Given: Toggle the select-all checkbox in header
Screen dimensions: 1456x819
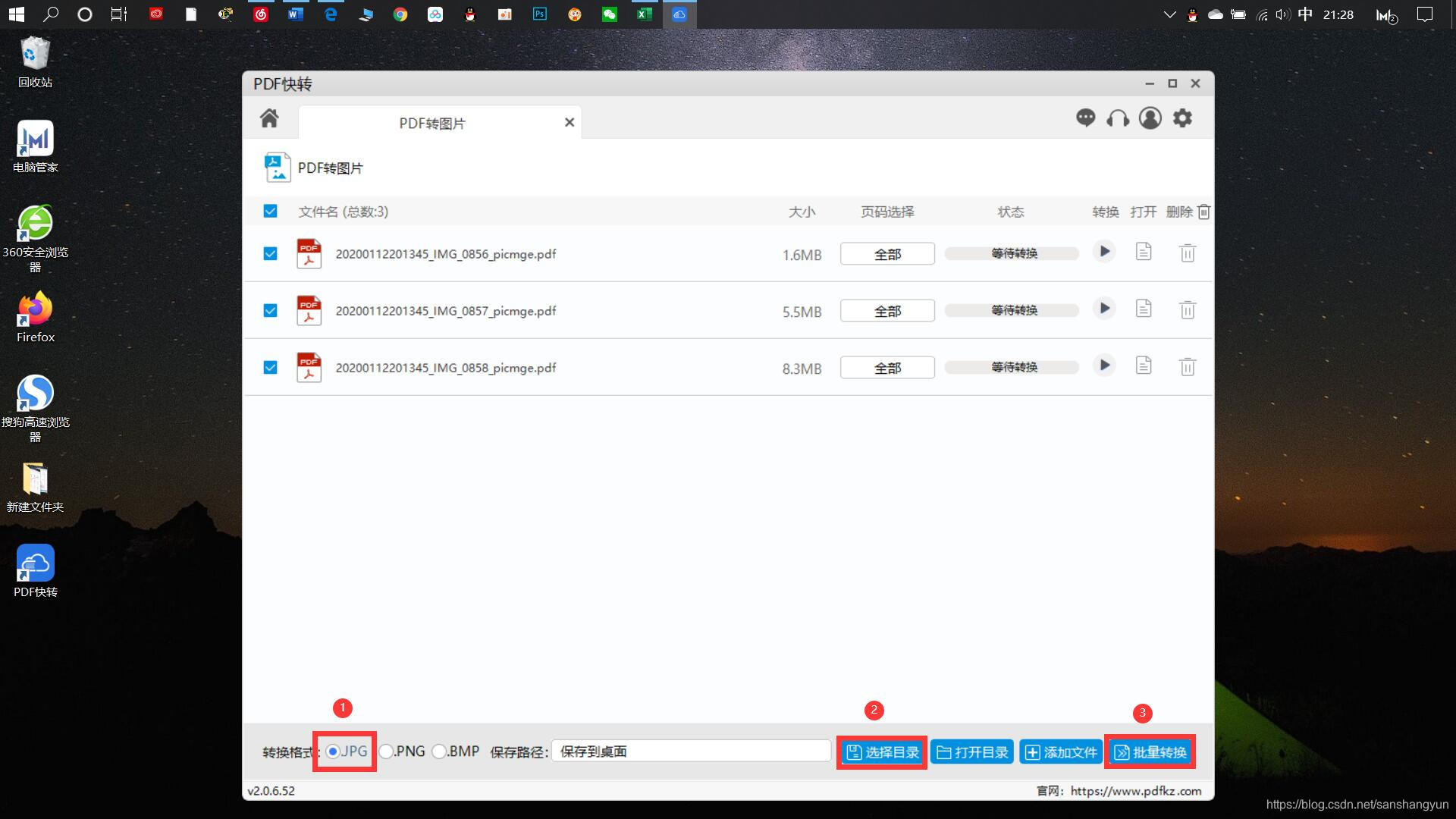Looking at the screenshot, I should (270, 212).
